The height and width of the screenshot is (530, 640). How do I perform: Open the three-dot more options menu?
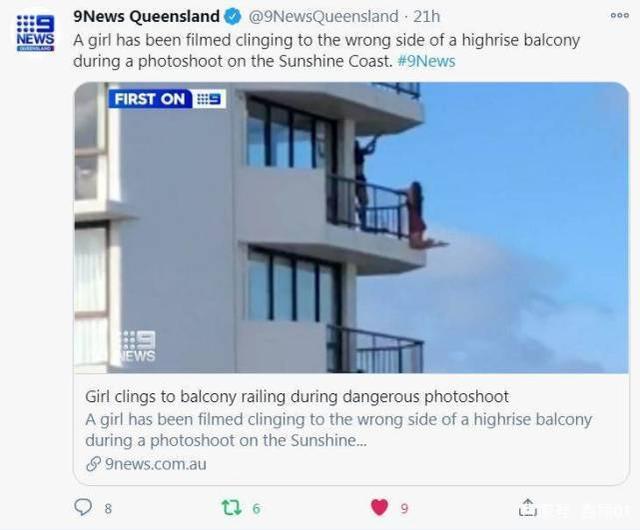click(620, 16)
